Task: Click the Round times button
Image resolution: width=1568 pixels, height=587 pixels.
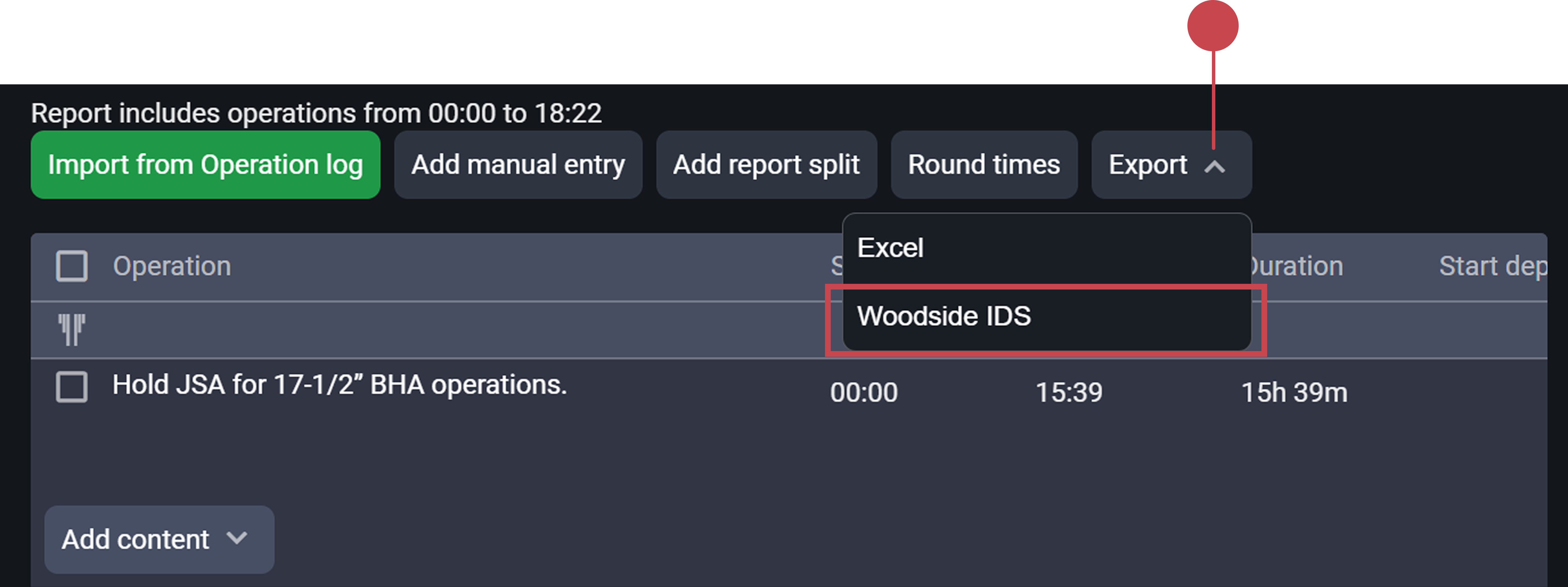Action: point(984,164)
